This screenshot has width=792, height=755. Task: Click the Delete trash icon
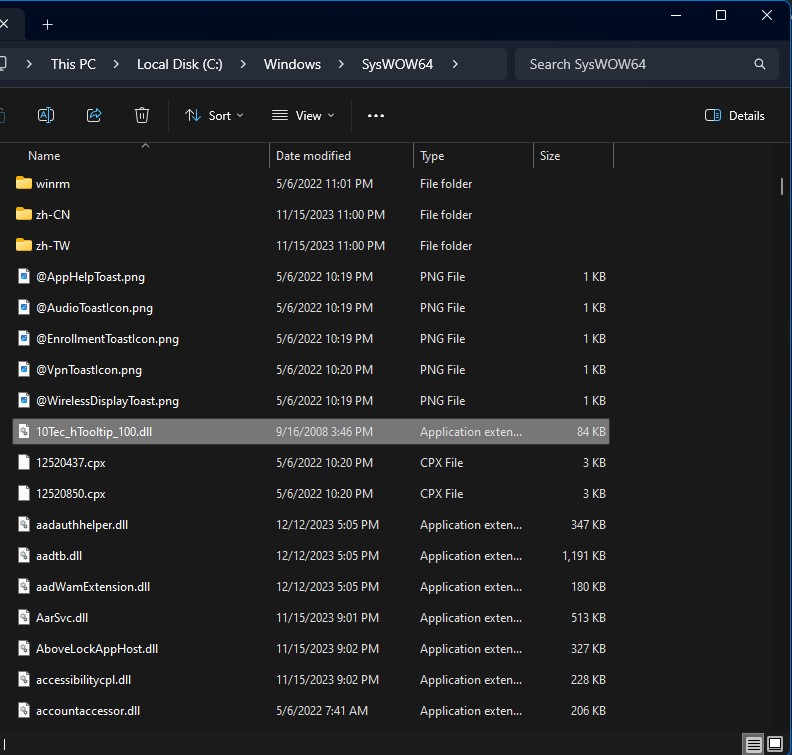coord(142,115)
